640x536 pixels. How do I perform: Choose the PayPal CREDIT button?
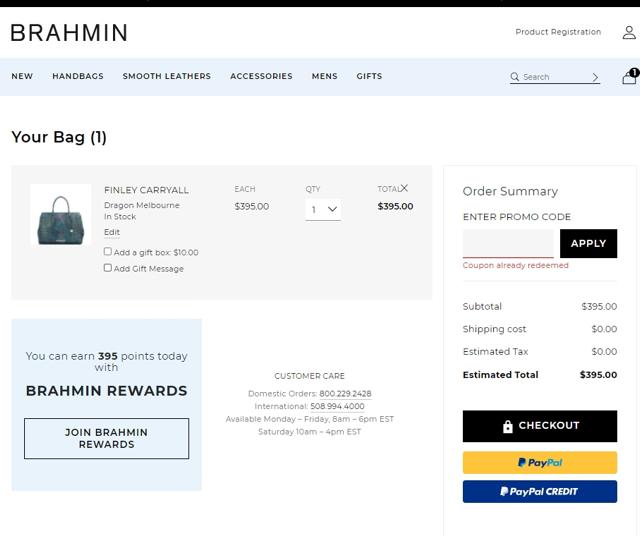[540, 492]
